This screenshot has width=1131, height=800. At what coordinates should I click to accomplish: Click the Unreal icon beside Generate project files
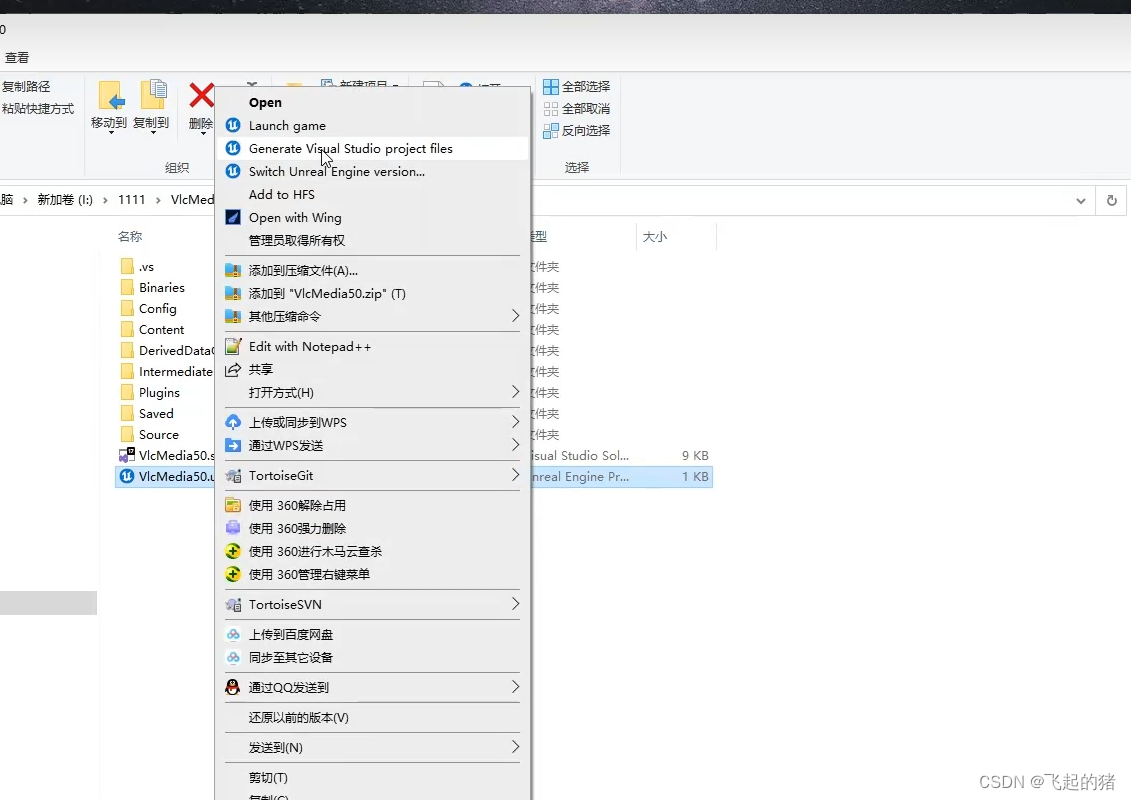233,149
